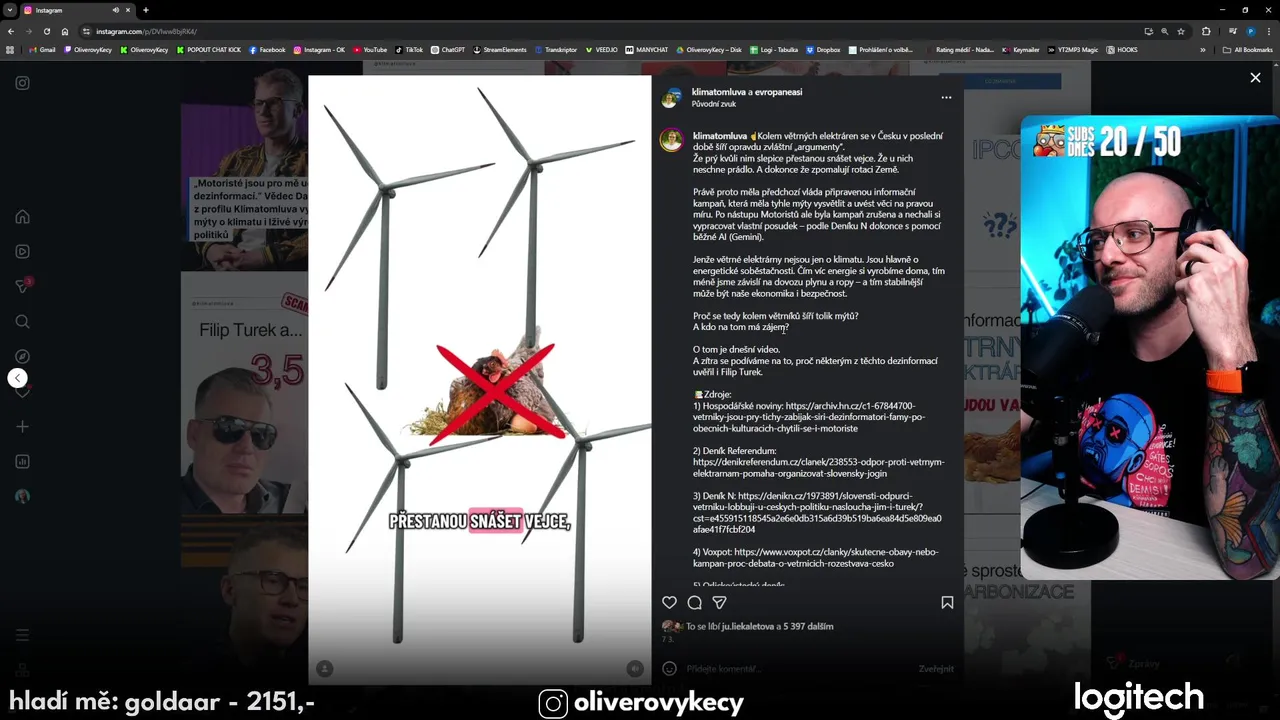Open the POPOUT CHAT KICK bookmark
The width and height of the screenshot is (1280, 720).
coord(209,49)
